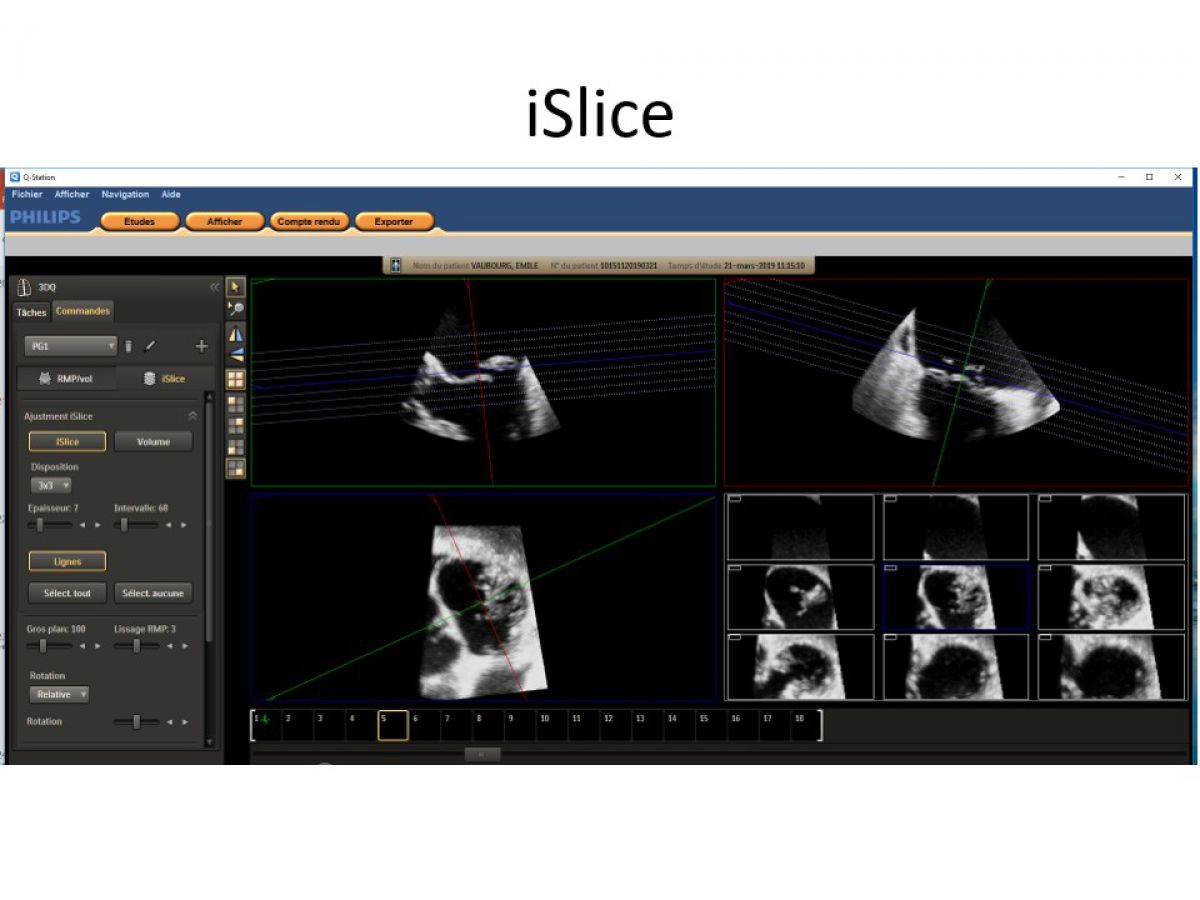Click the Intervalle slider handle
Viewport: 1200px width, 900px height.
[x=124, y=525]
